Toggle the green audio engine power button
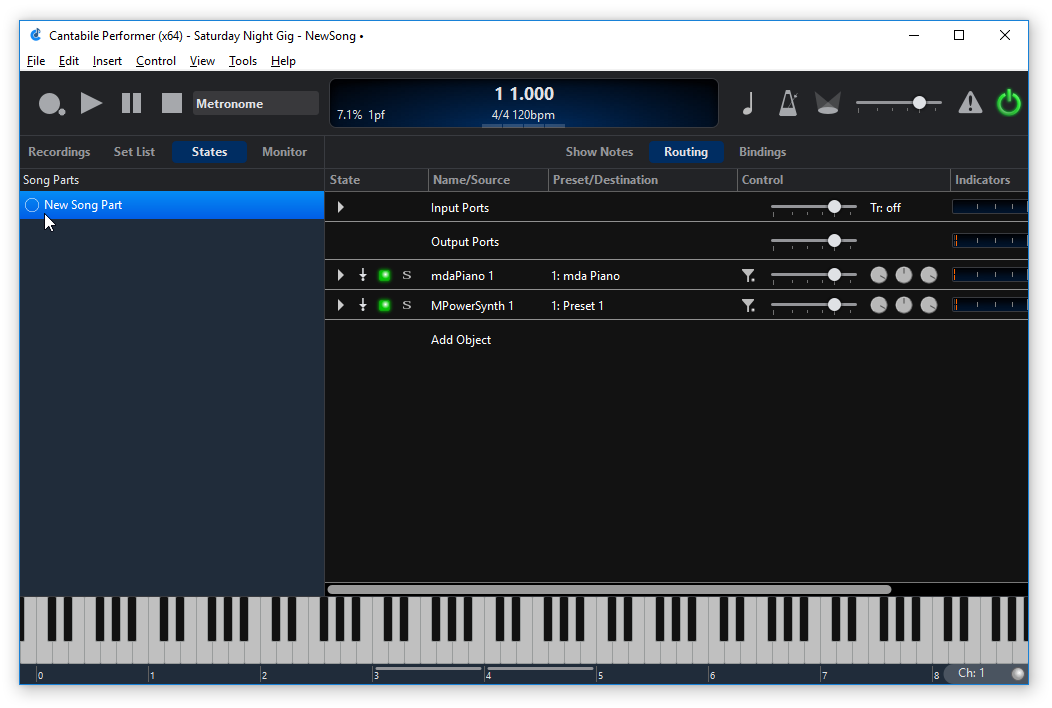Screen dimensions: 1052x708 (1008, 103)
